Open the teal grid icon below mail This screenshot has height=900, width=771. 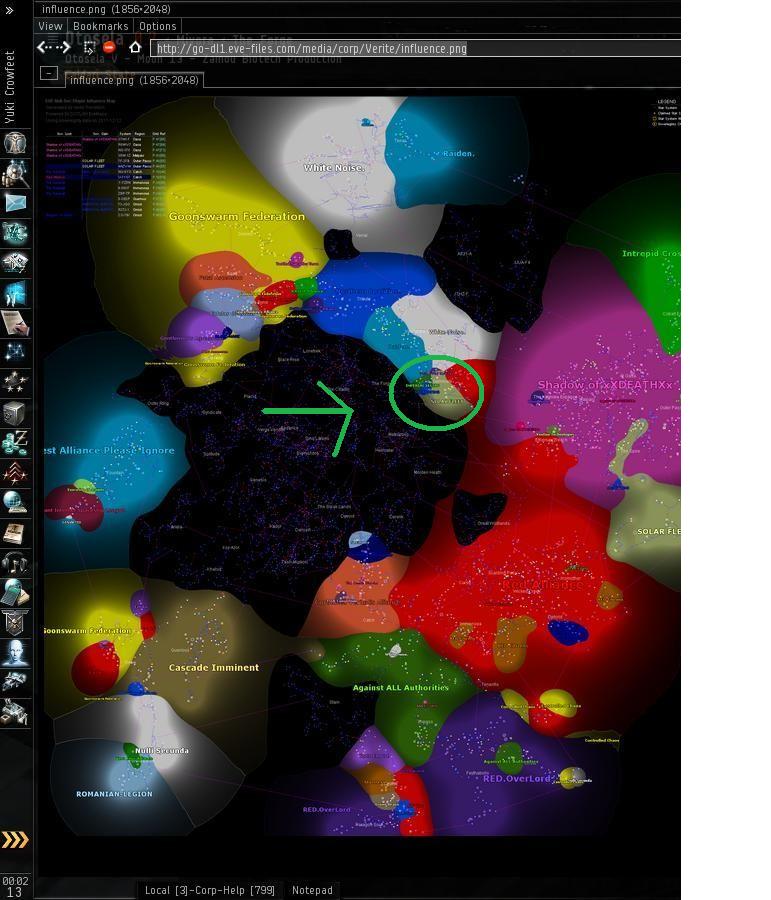coord(15,232)
